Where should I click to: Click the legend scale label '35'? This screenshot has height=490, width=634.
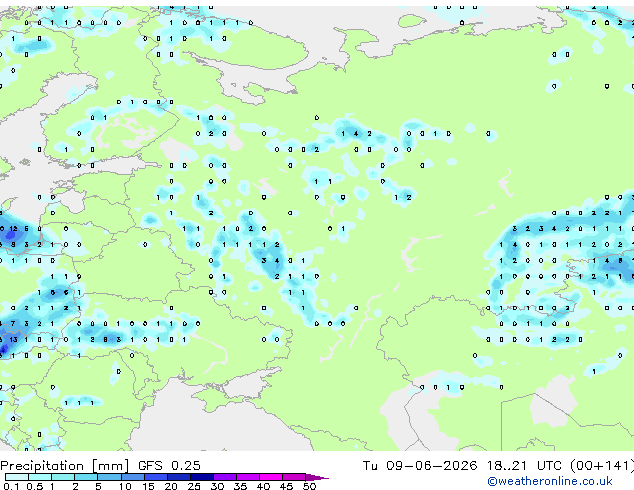[240, 486]
